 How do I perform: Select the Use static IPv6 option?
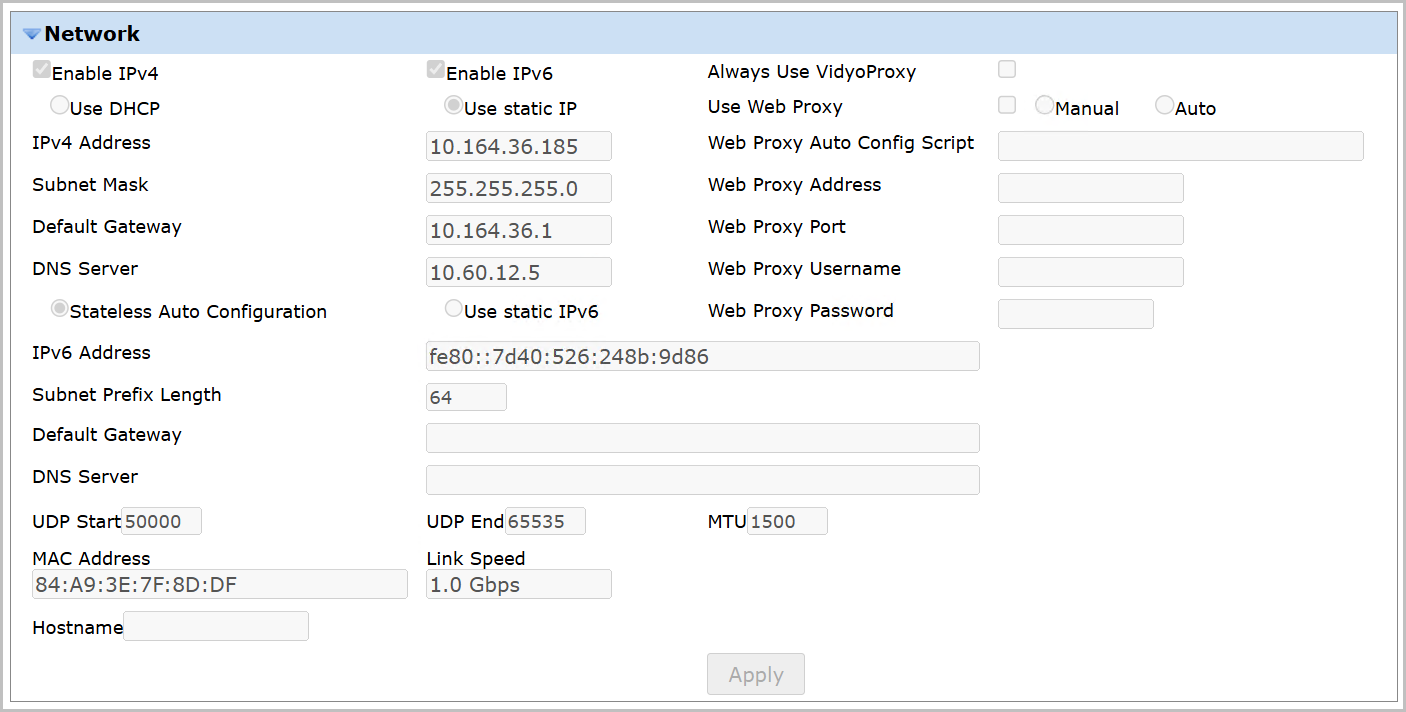point(454,309)
